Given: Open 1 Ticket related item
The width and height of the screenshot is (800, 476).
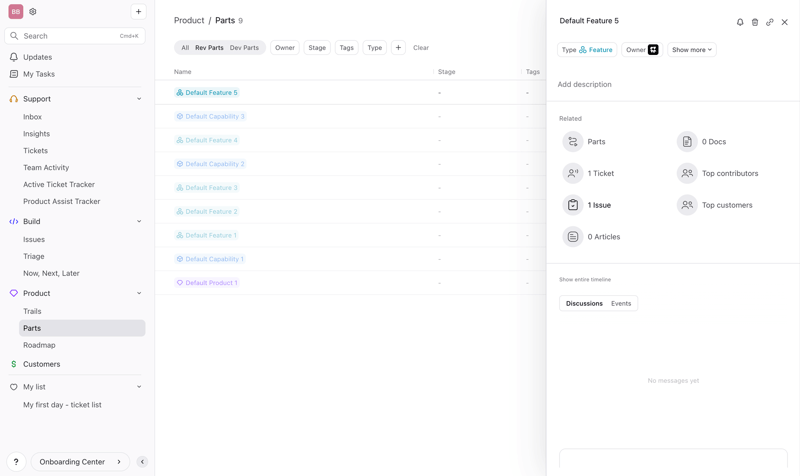Looking at the screenshot, I should tap(588, 173).
